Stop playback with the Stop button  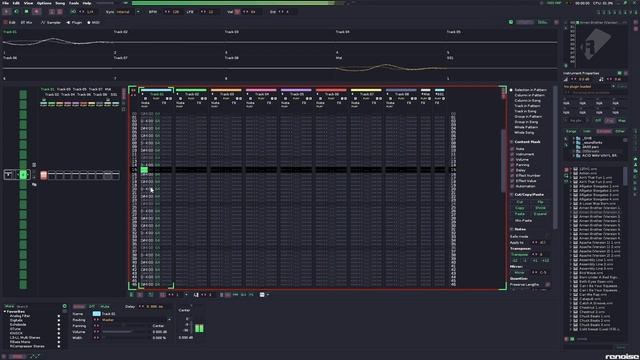(x=27, y=12)
